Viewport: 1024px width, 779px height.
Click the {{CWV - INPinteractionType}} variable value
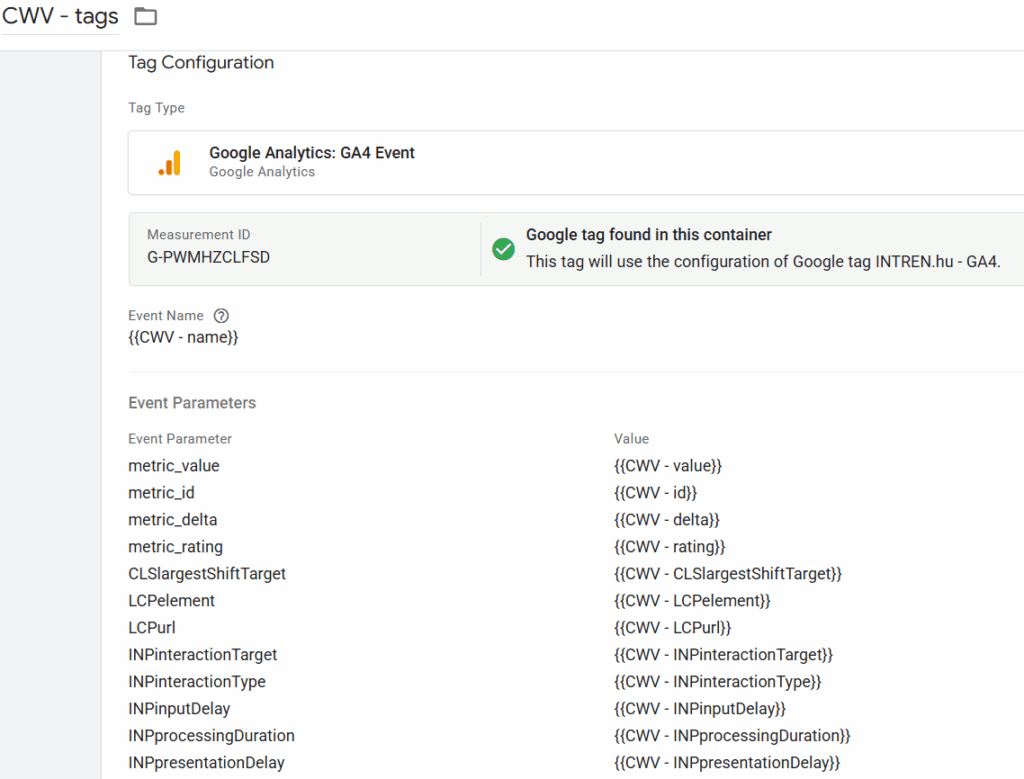coord(717,682)
